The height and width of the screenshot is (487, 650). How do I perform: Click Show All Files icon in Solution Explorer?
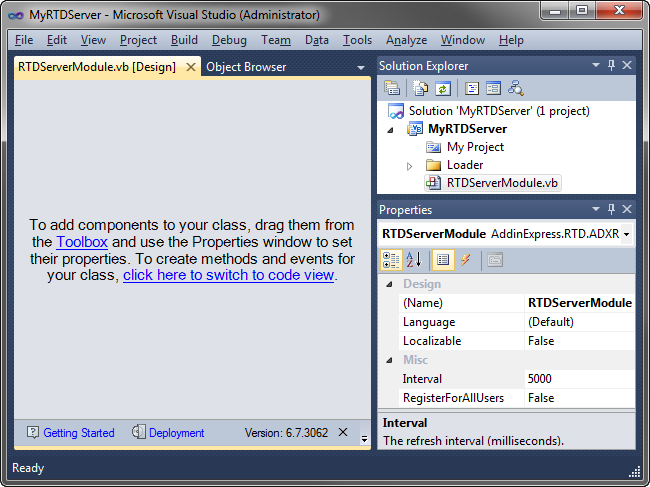420,88
